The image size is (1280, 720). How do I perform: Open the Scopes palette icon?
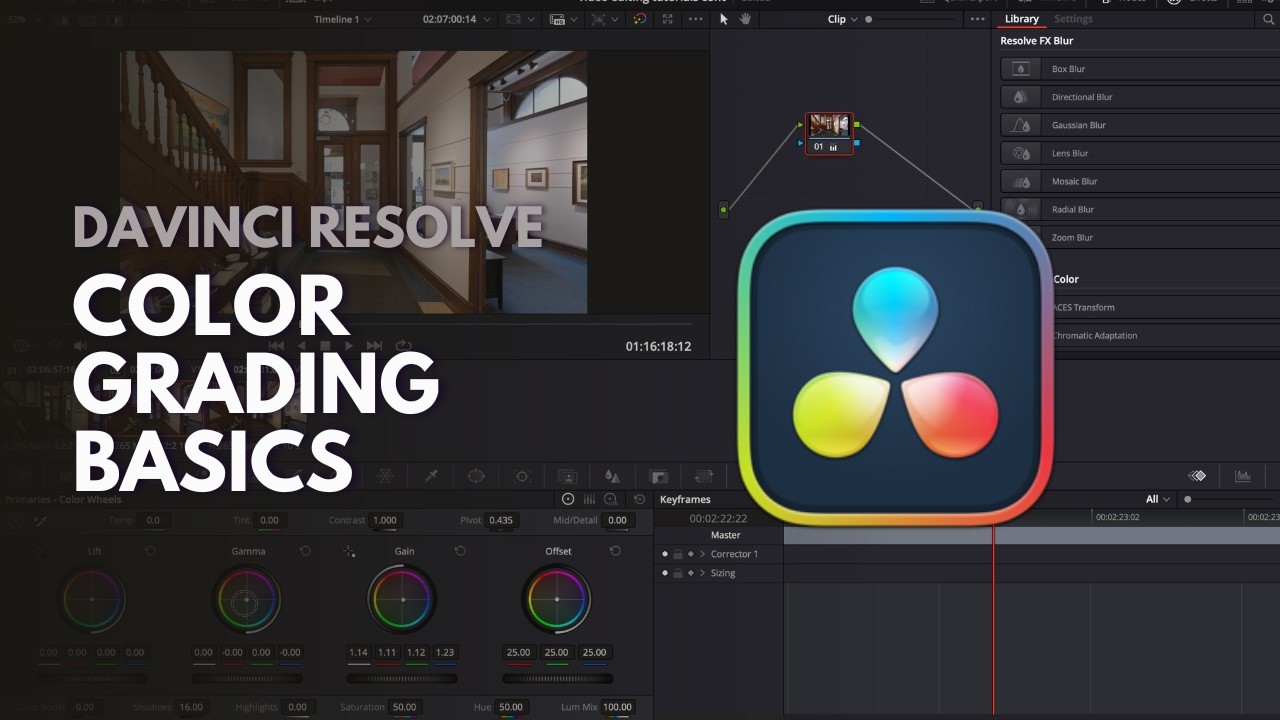pos(1243,476)
